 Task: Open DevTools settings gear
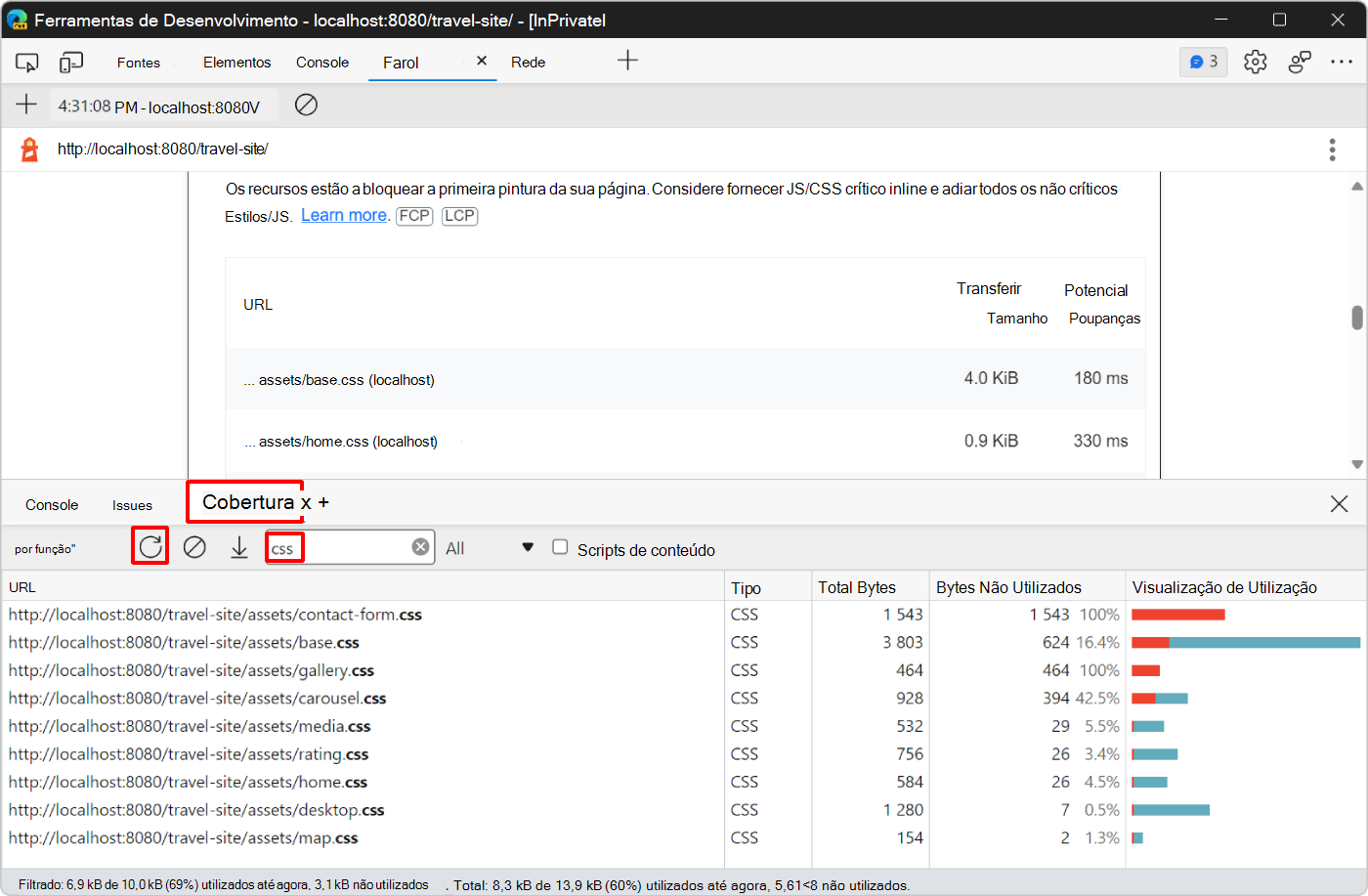(x=1255, y=62)
